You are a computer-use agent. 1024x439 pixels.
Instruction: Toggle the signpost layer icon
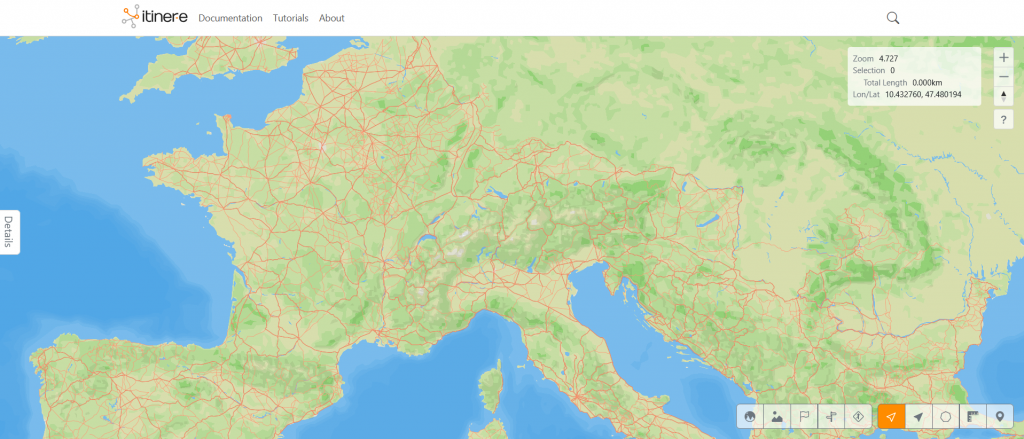click(x=831, y=416)
